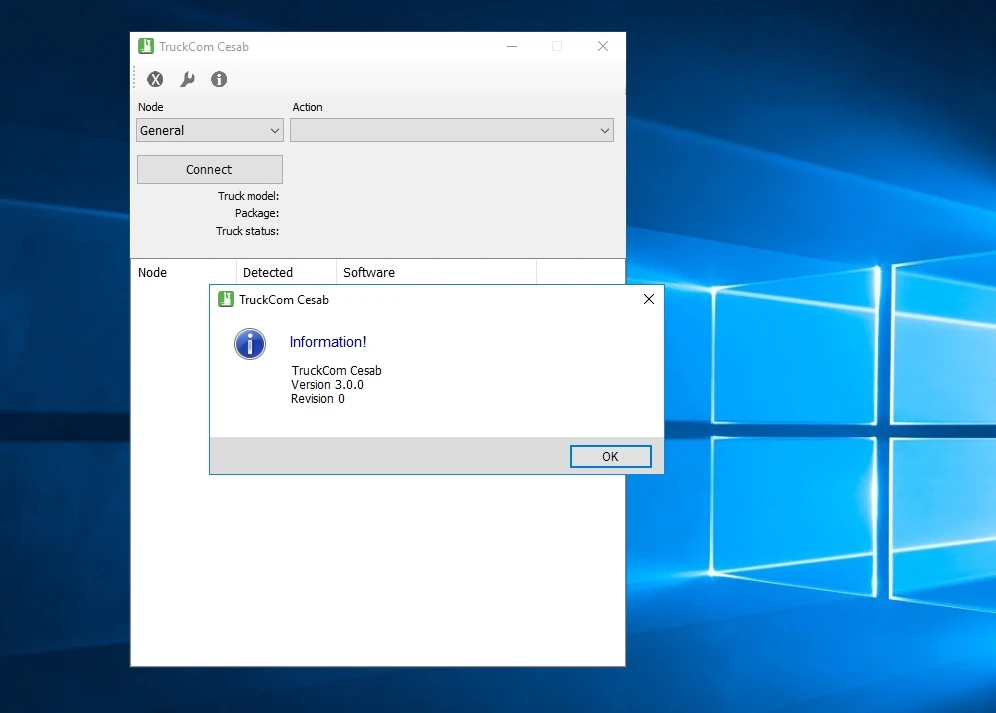Close the Information dialog with its X
The width and height of the screenshot is (996, 713).
(x=648, y=299)
